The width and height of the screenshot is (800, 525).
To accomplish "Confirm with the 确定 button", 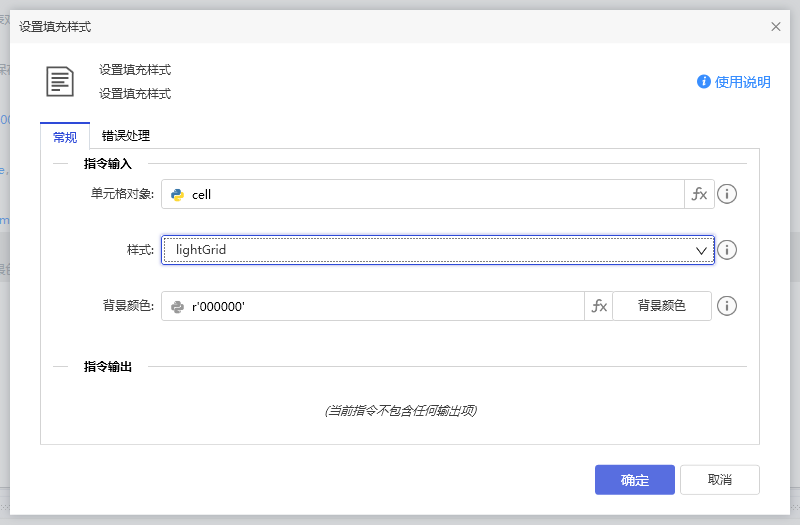I will click(x=634, y=480).
